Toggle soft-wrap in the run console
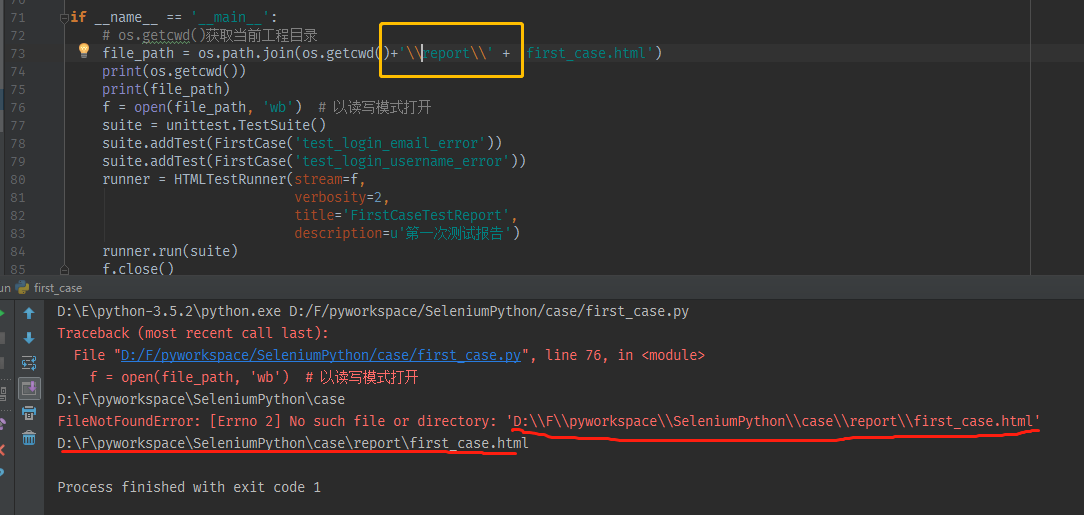This screenshot has width=1084, height=515. click(x=29, y=363)
